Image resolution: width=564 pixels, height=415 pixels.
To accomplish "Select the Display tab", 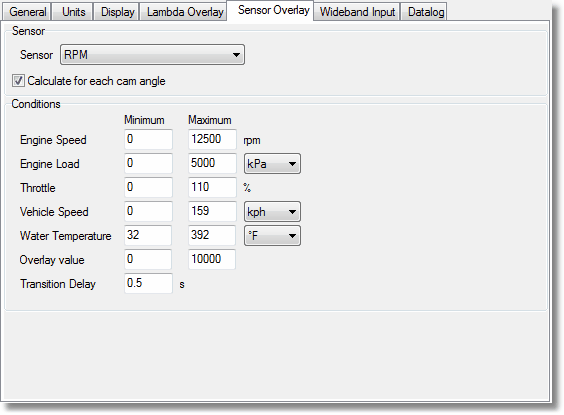I will [x=117, y=12].
